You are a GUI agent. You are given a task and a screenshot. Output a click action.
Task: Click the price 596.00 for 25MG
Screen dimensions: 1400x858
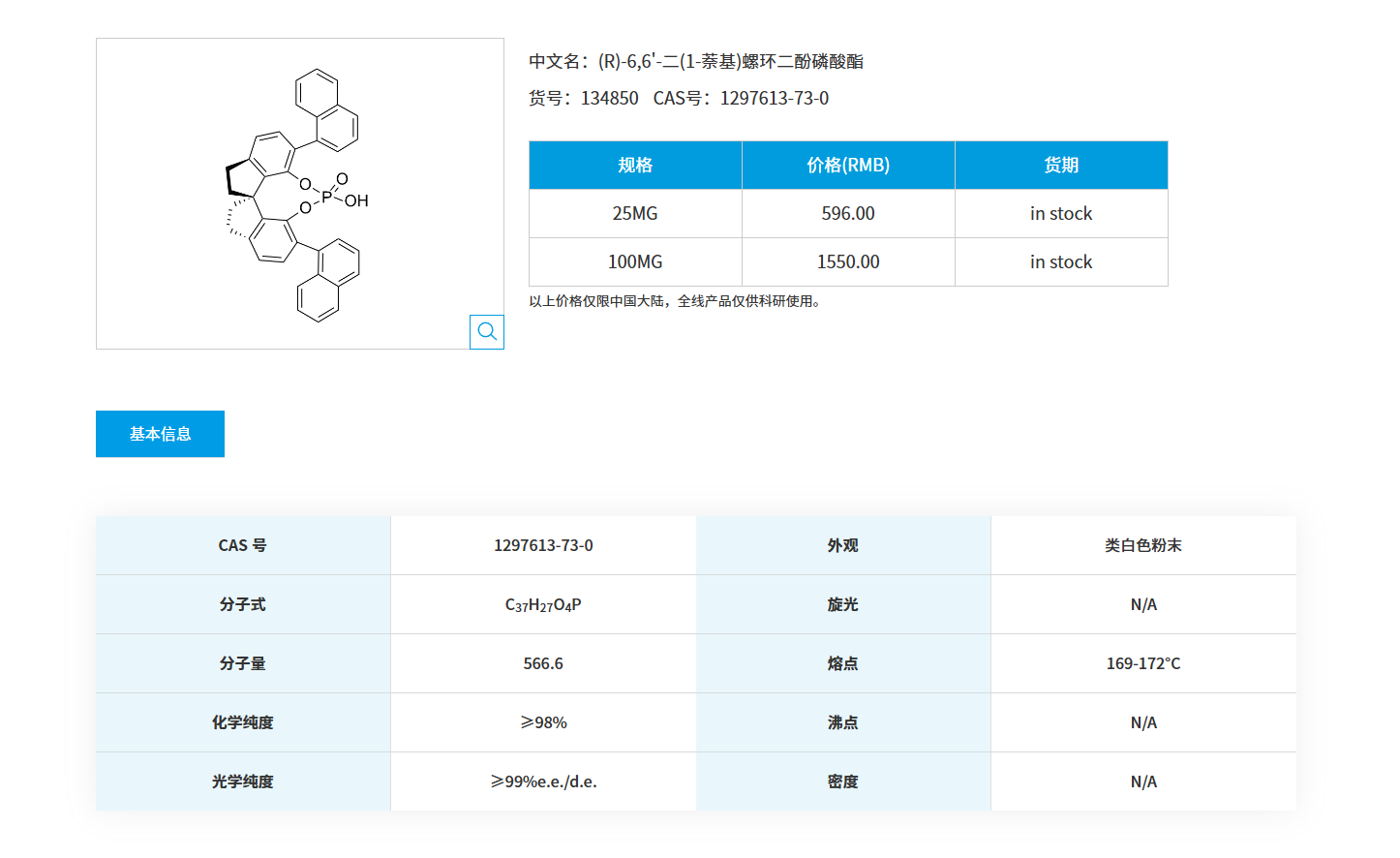point(848,213)
